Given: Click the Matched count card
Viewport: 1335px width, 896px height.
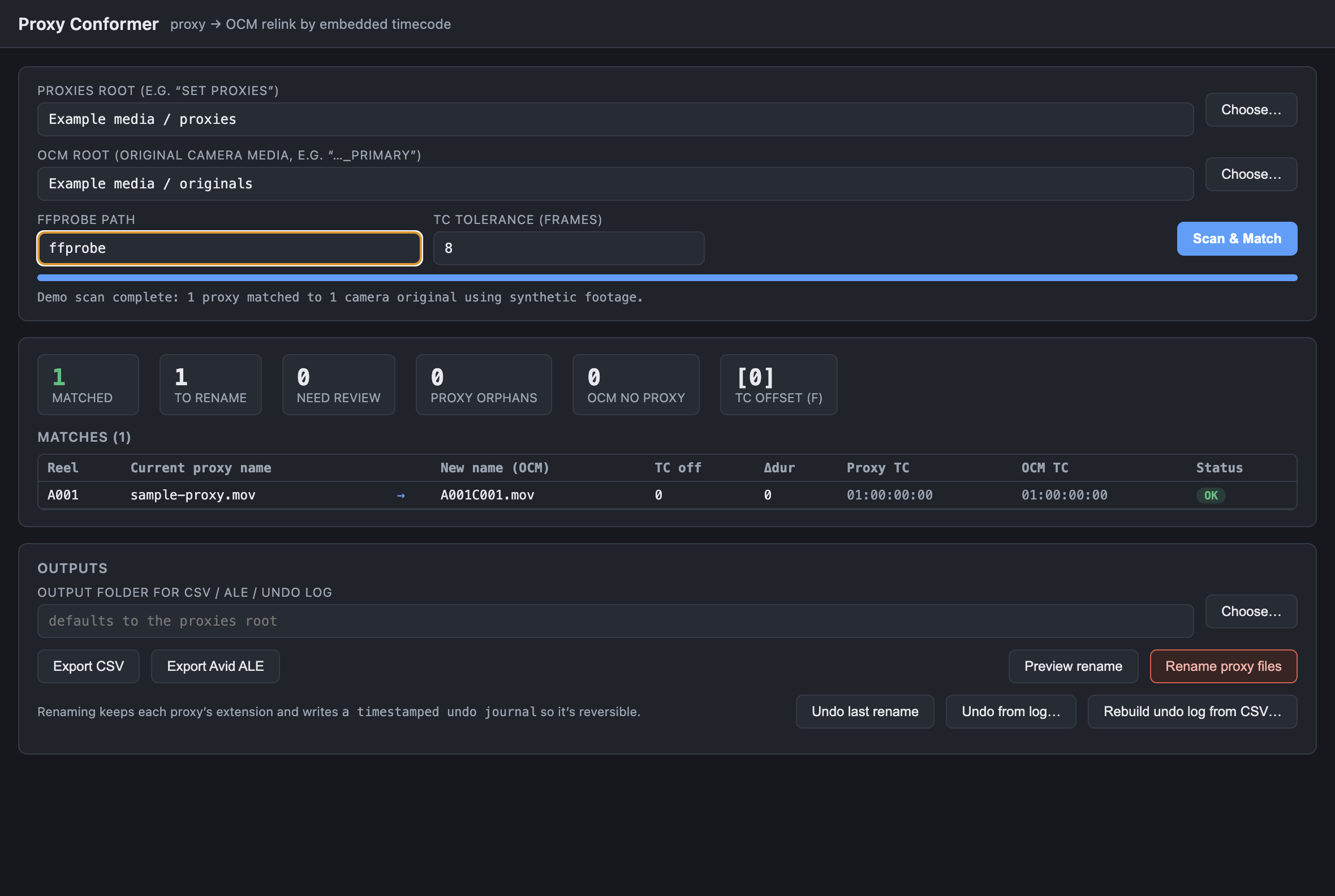Looking at the screenshot, I should click(88, 385).
